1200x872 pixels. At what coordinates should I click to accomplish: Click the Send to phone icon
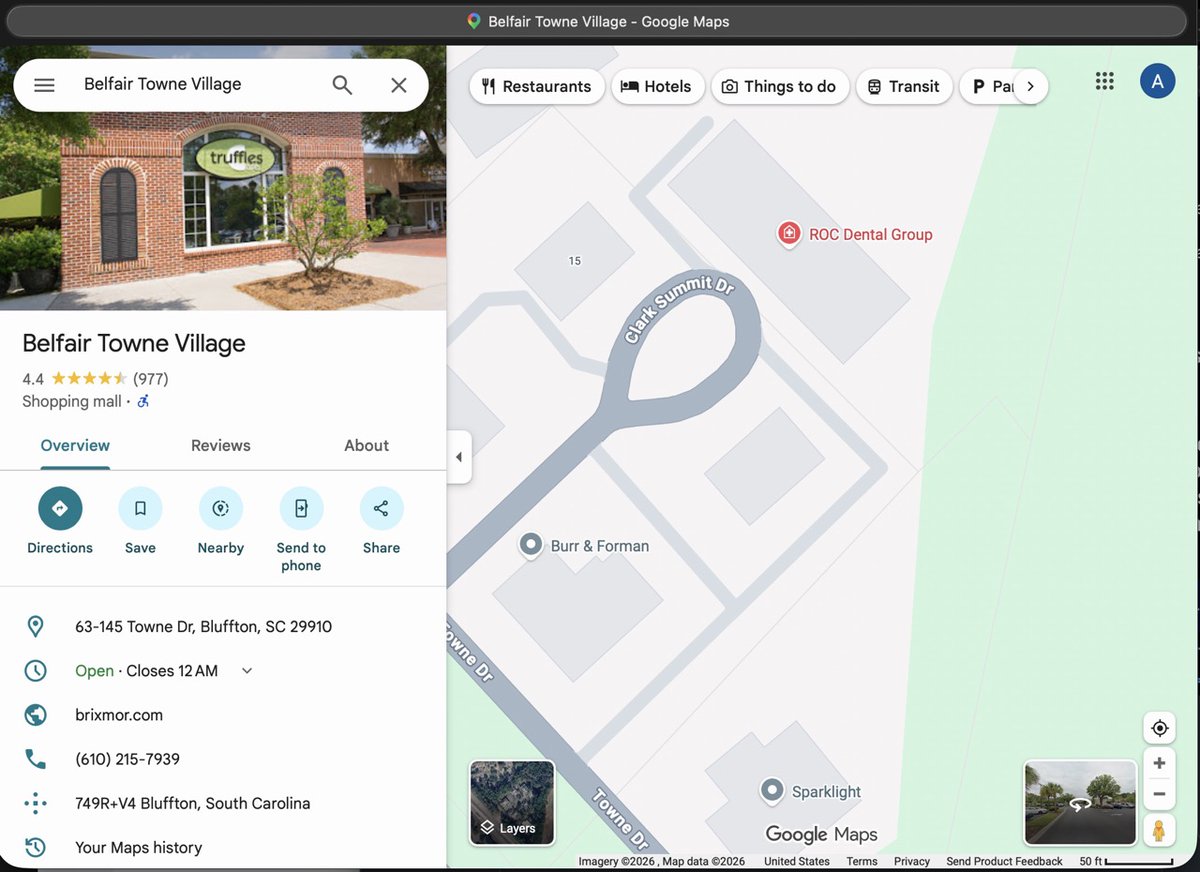click(301, 508)
